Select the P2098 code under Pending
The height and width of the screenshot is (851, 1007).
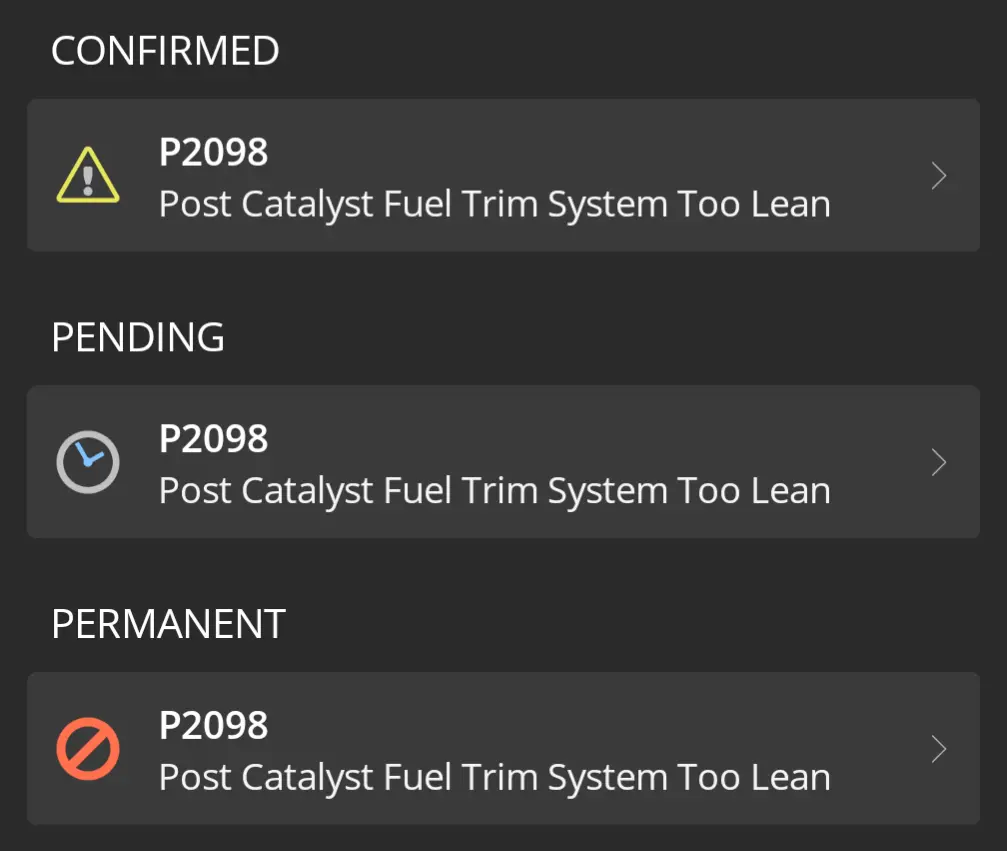point(213,439)
